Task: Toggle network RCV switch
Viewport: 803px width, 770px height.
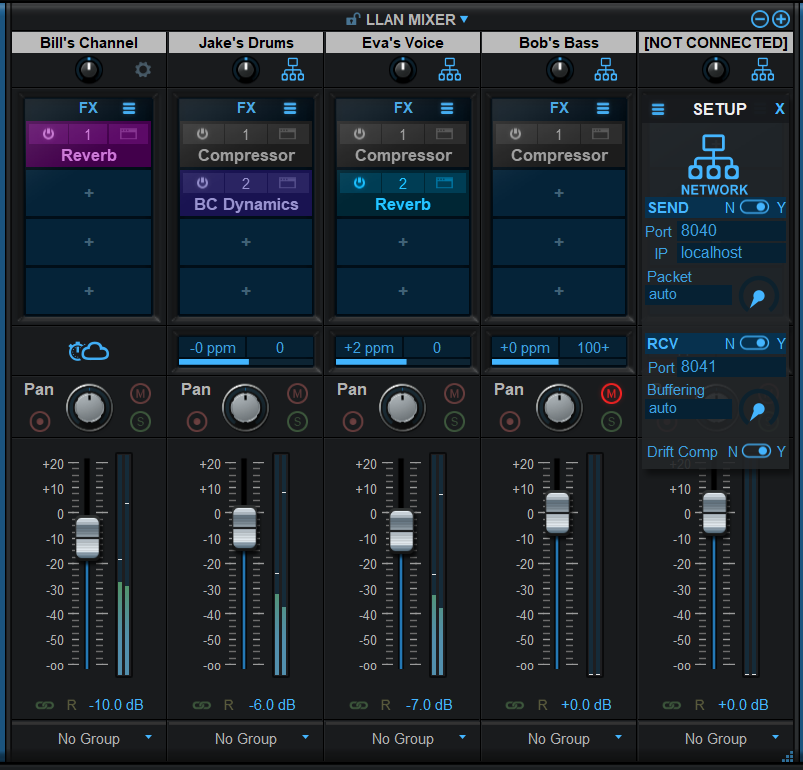Action: click(x=754, y=343)
